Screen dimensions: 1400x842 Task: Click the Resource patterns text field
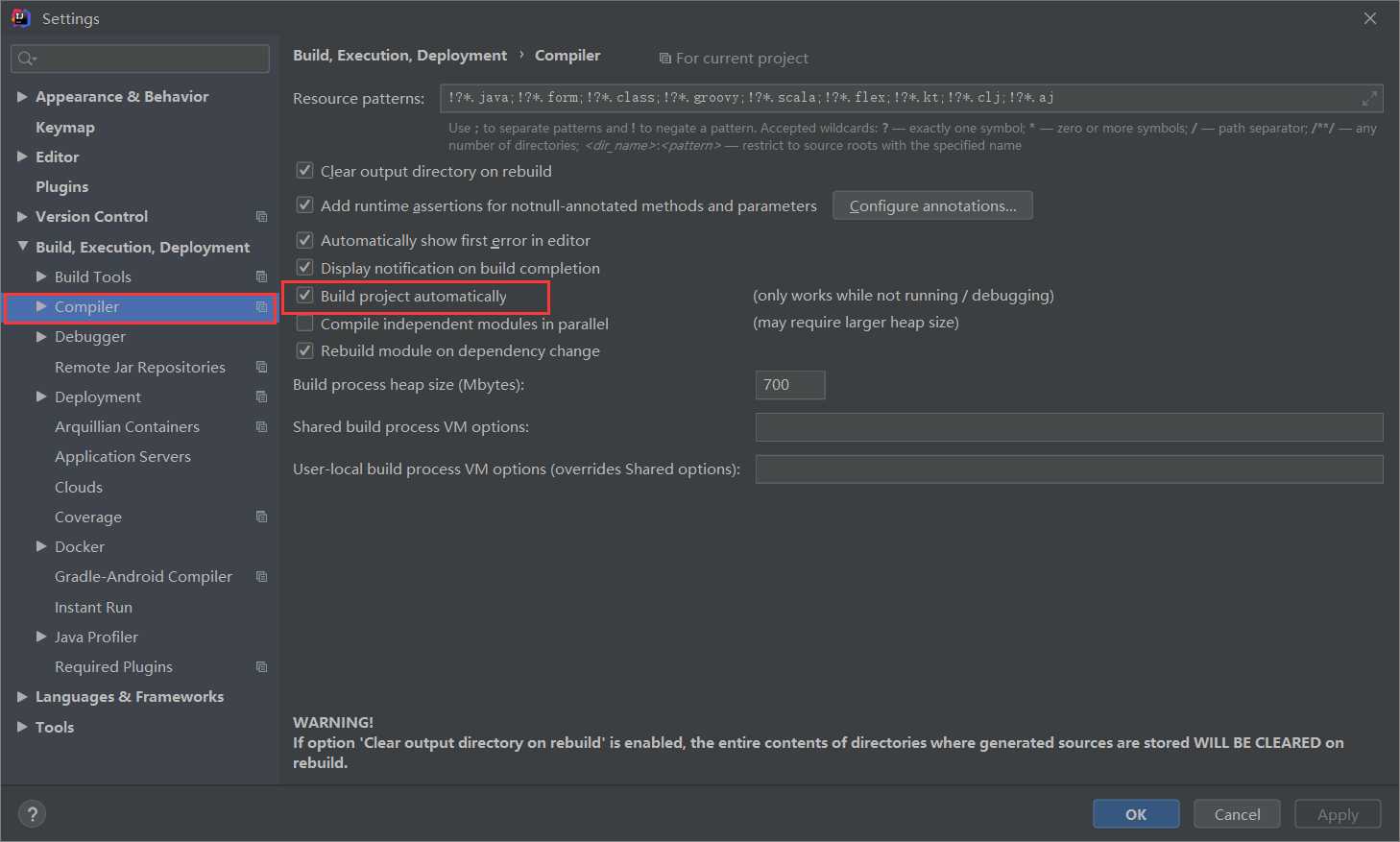[911, 98]
